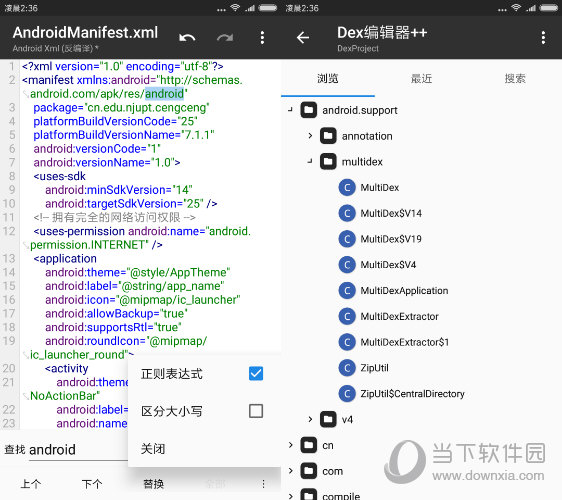
Task: Open the ZipUtil$CentralDirectory class icon
Action: point(347,394)
